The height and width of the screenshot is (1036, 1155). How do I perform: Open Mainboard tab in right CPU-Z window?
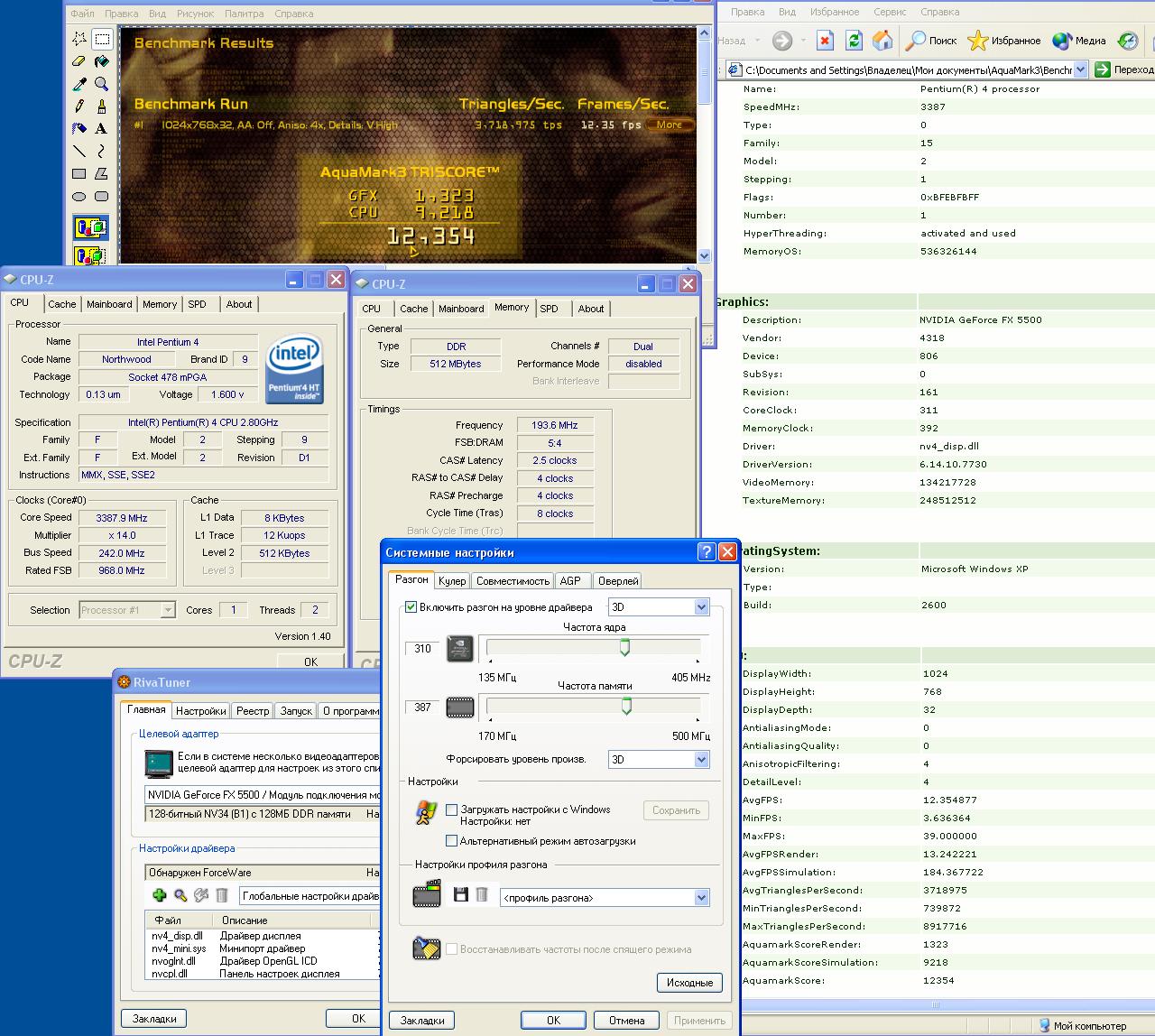[461, 309]
